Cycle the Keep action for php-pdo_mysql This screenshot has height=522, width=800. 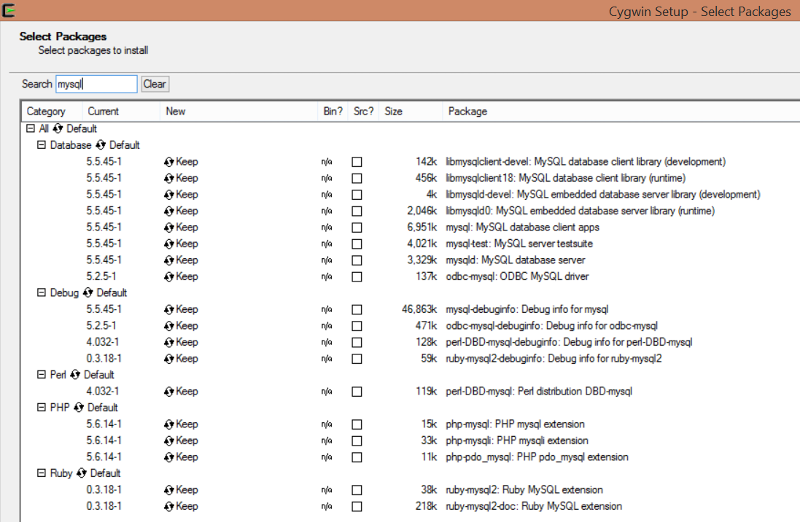coord(181,457)
